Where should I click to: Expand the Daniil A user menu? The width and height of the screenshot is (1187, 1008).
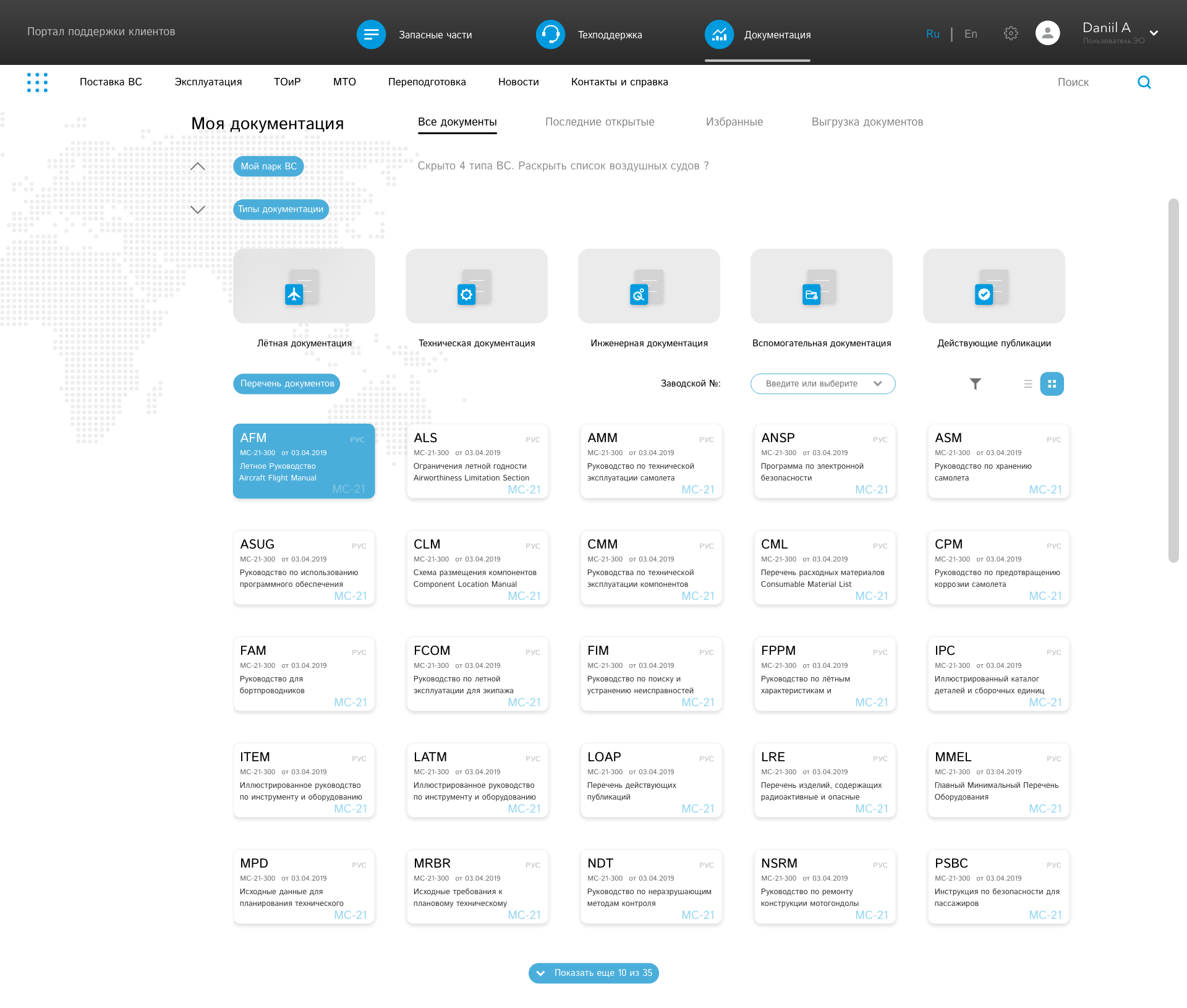1154,33
